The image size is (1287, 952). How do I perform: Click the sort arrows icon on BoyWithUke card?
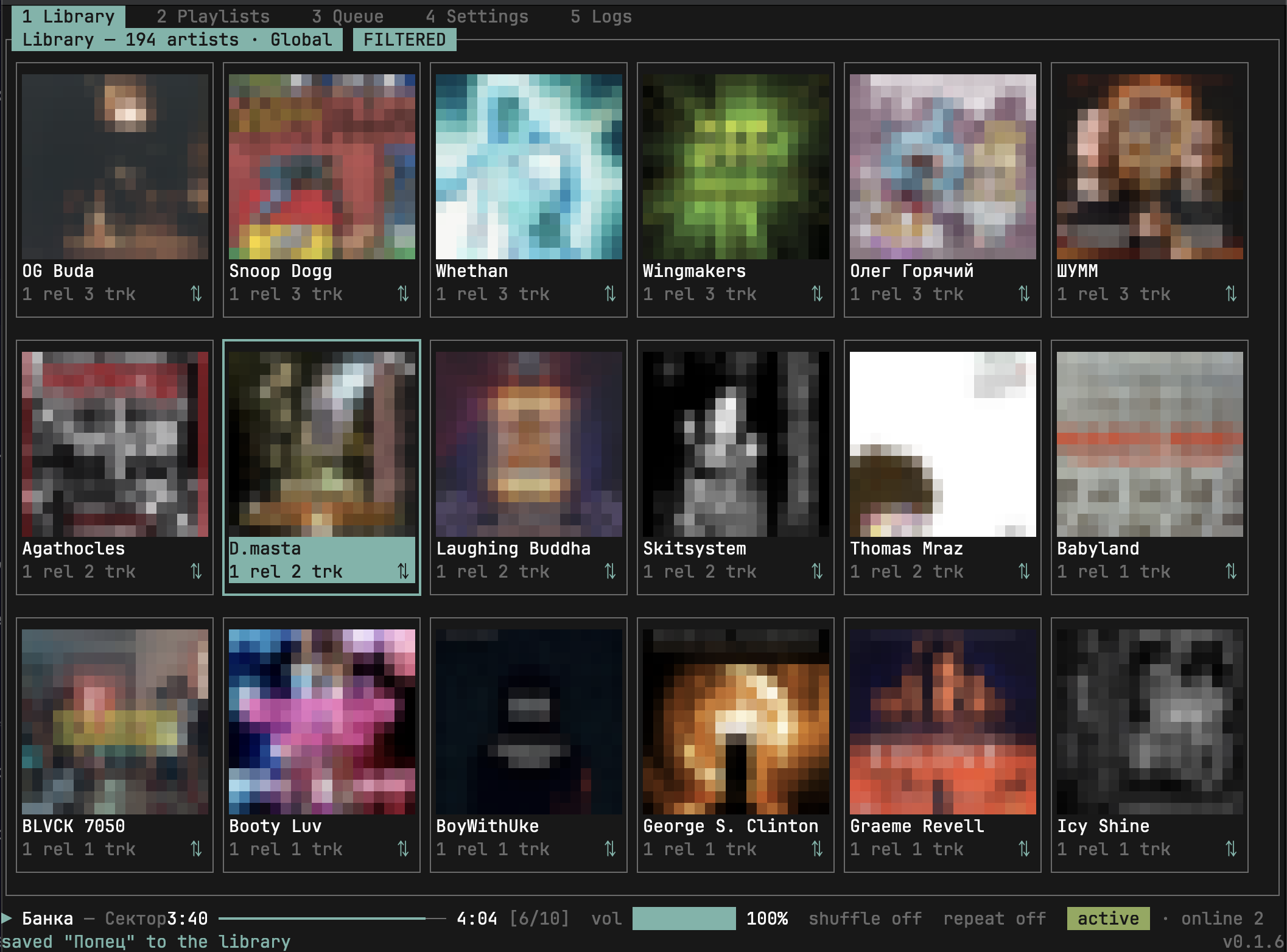(x=610, y=849)
